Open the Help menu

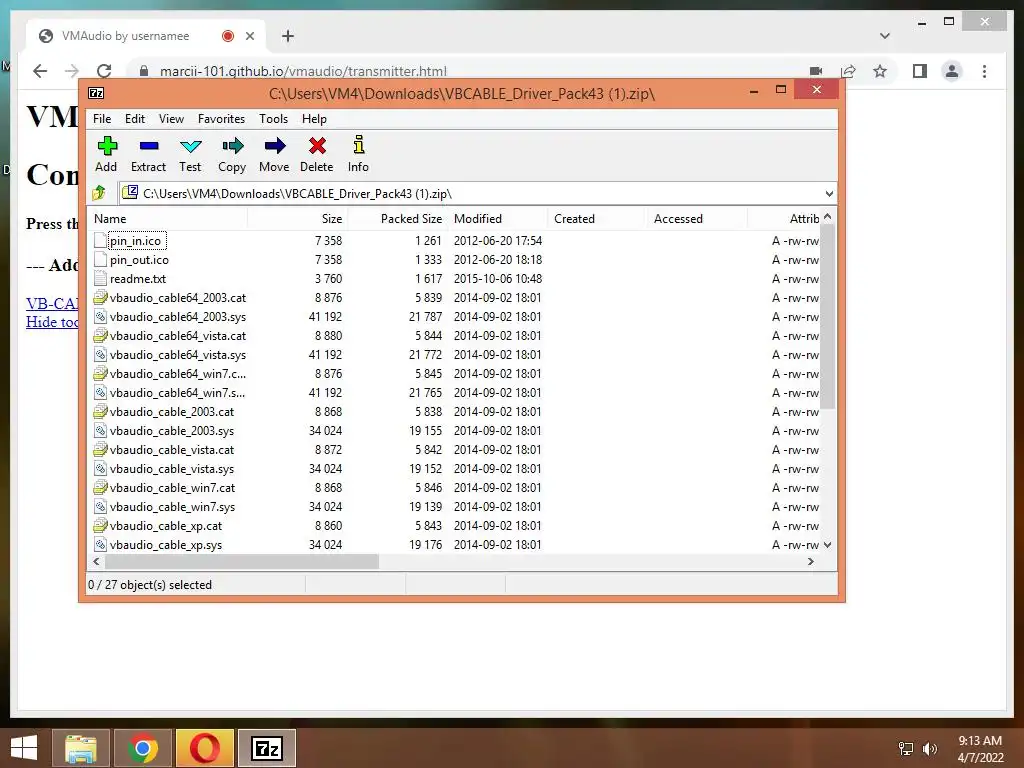pyautogui.click(x=314, y=119)
